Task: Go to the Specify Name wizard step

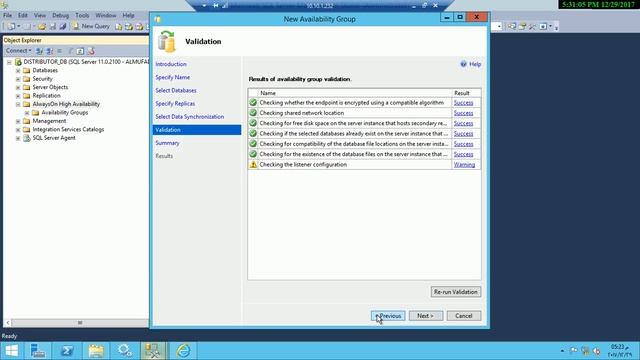Action: pos(172,77)
